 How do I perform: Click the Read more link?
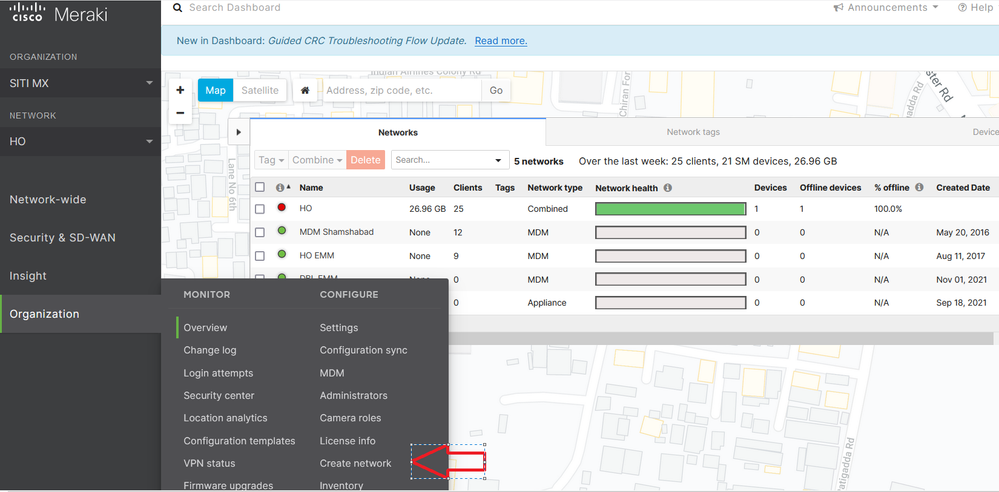(x=501, y=41)
